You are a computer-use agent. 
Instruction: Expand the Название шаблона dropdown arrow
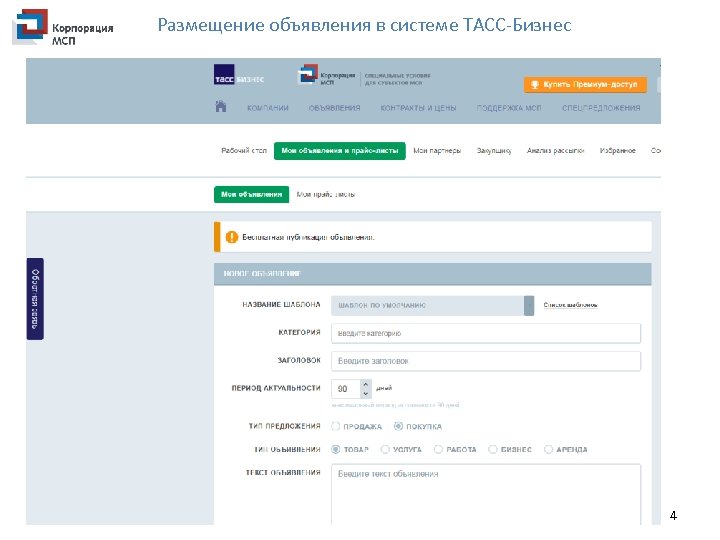pyautogui.click(x=529, y=305)
